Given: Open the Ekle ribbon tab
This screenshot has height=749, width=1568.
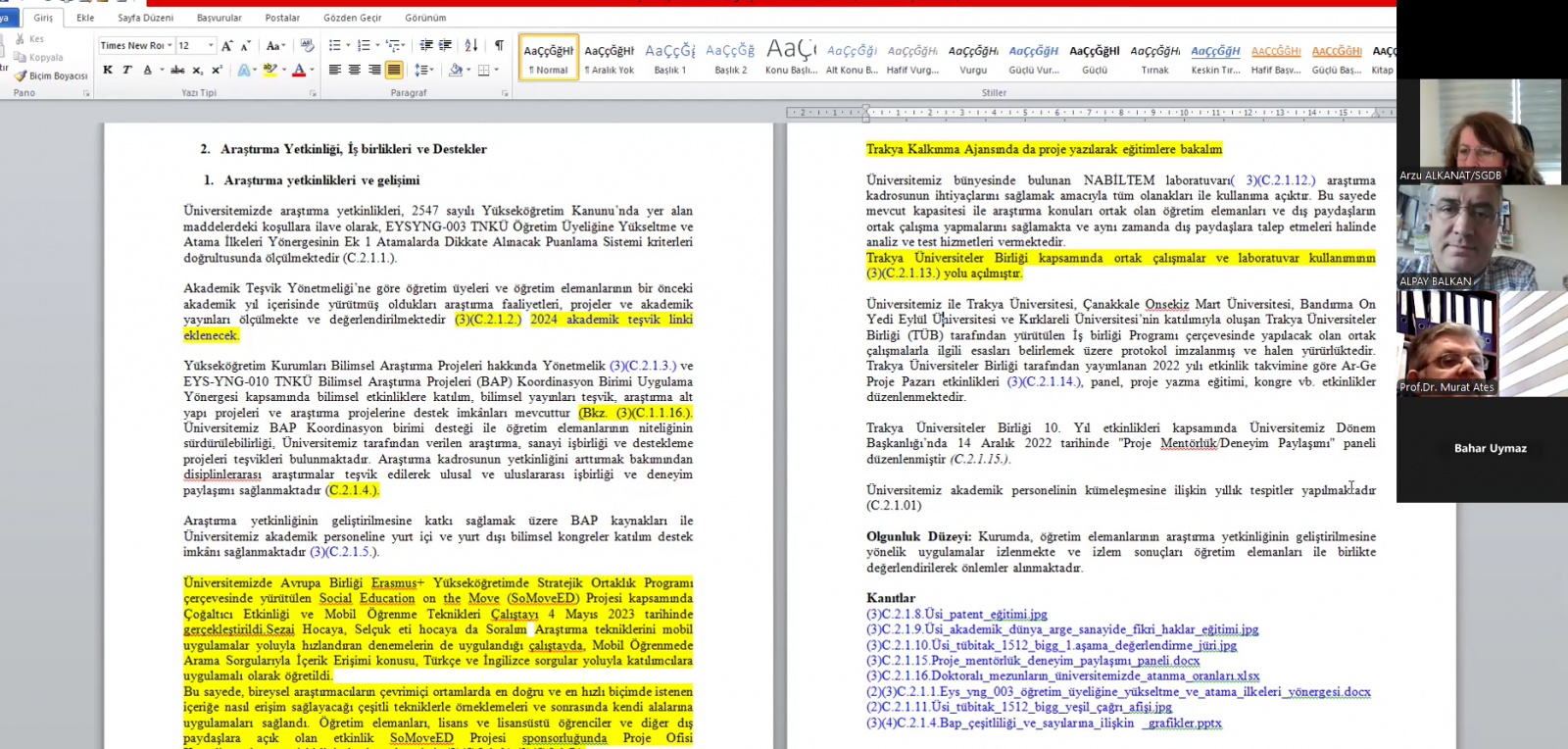Looking at the screenshot, I should point(86,18).
